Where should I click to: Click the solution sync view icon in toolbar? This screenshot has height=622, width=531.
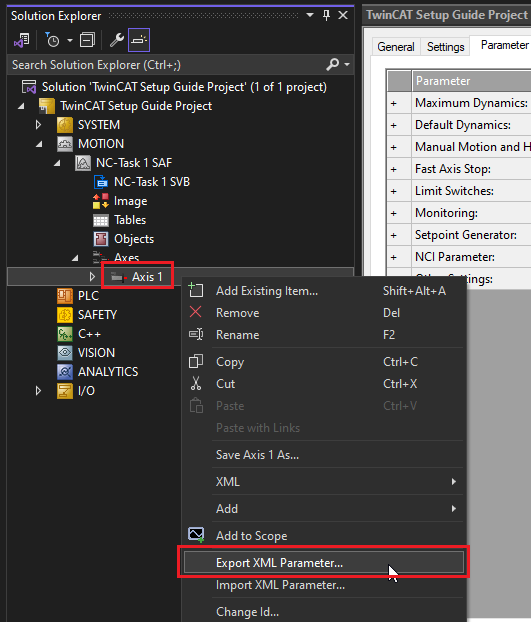21,40
